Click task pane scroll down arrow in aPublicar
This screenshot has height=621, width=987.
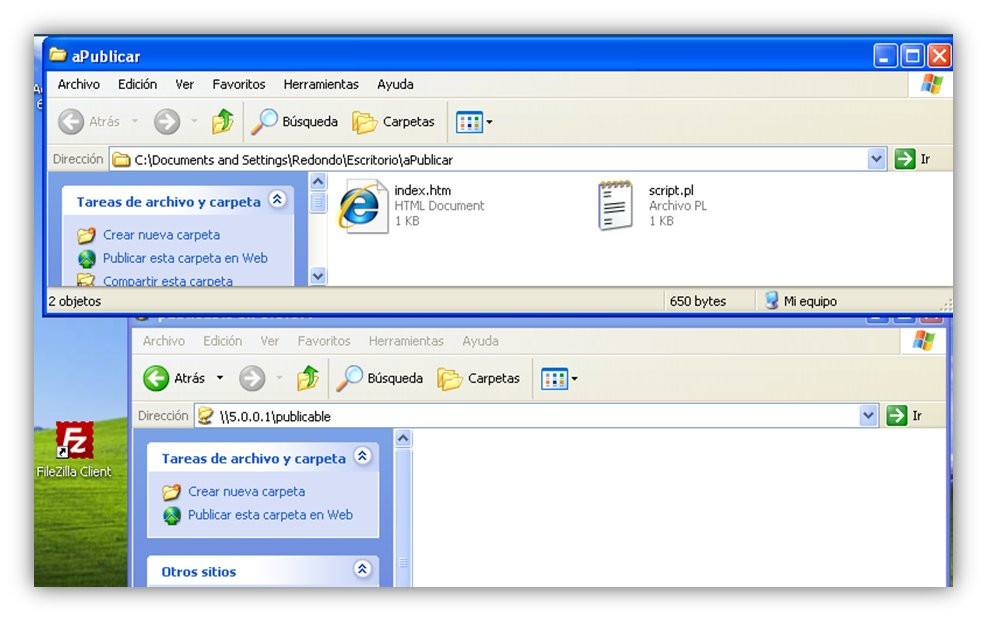click(319, 276)
